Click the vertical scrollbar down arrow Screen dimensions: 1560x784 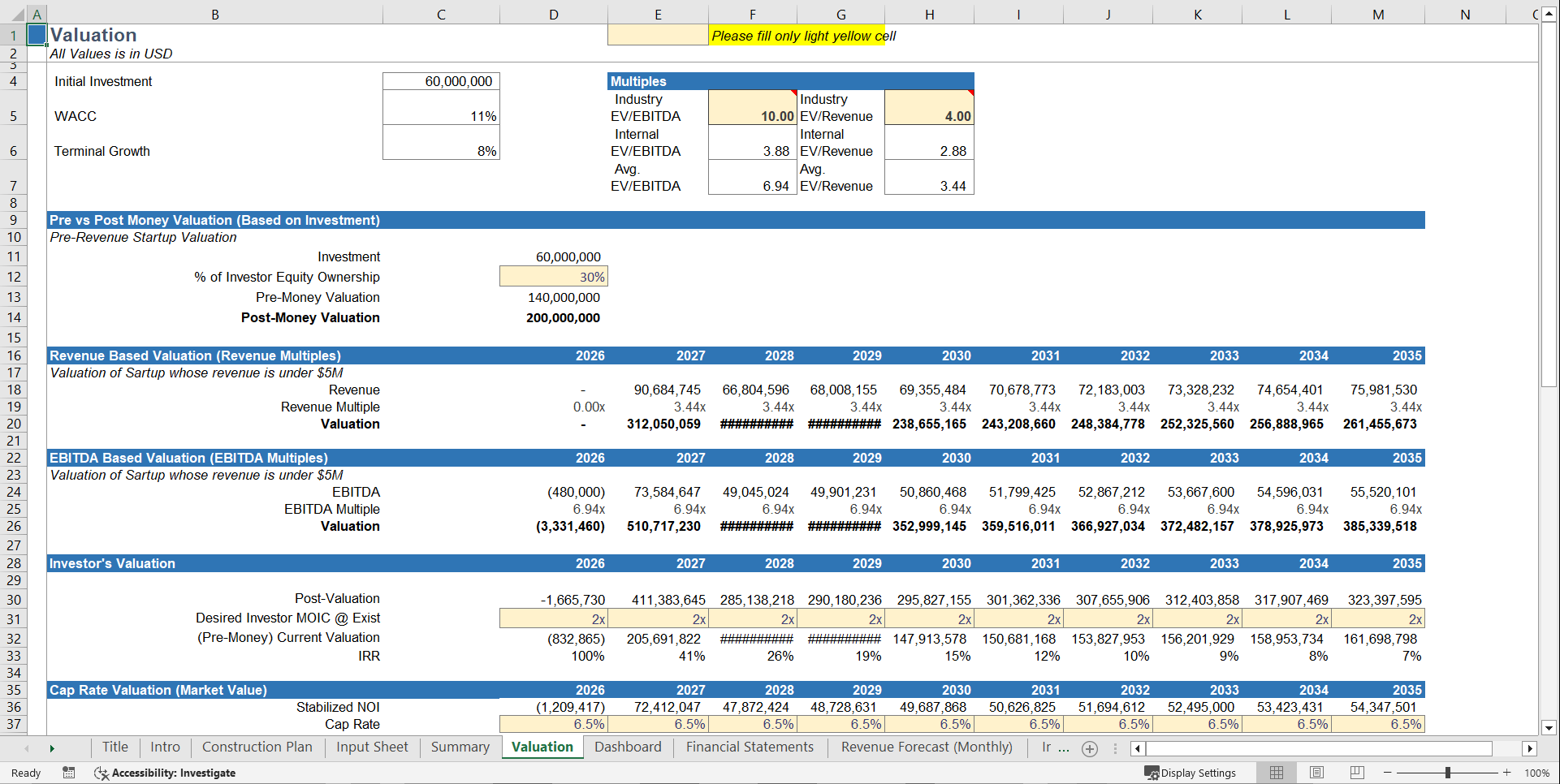(1549, 728)
